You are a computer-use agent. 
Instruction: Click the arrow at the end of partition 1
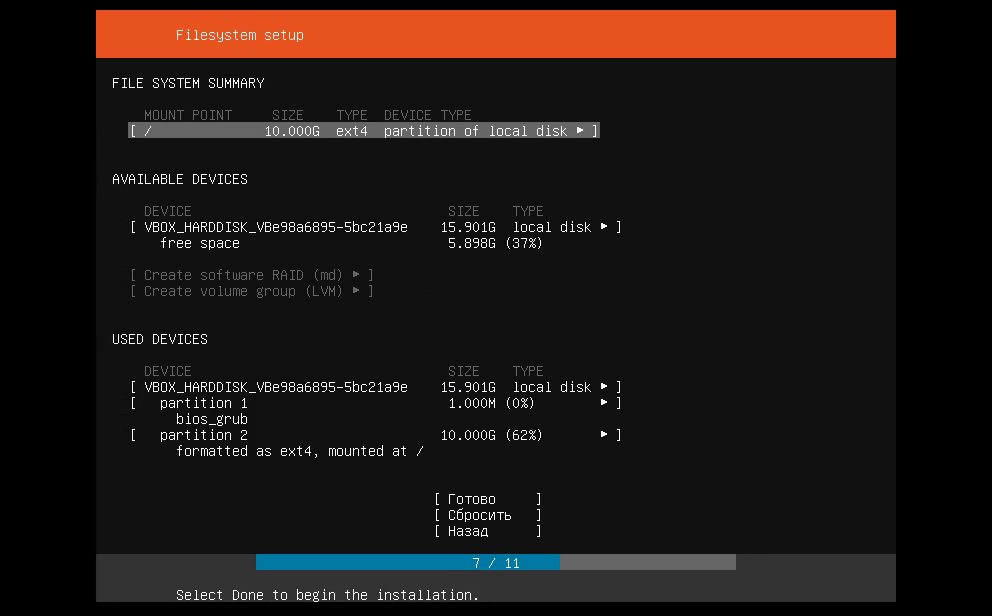point(604,403)
